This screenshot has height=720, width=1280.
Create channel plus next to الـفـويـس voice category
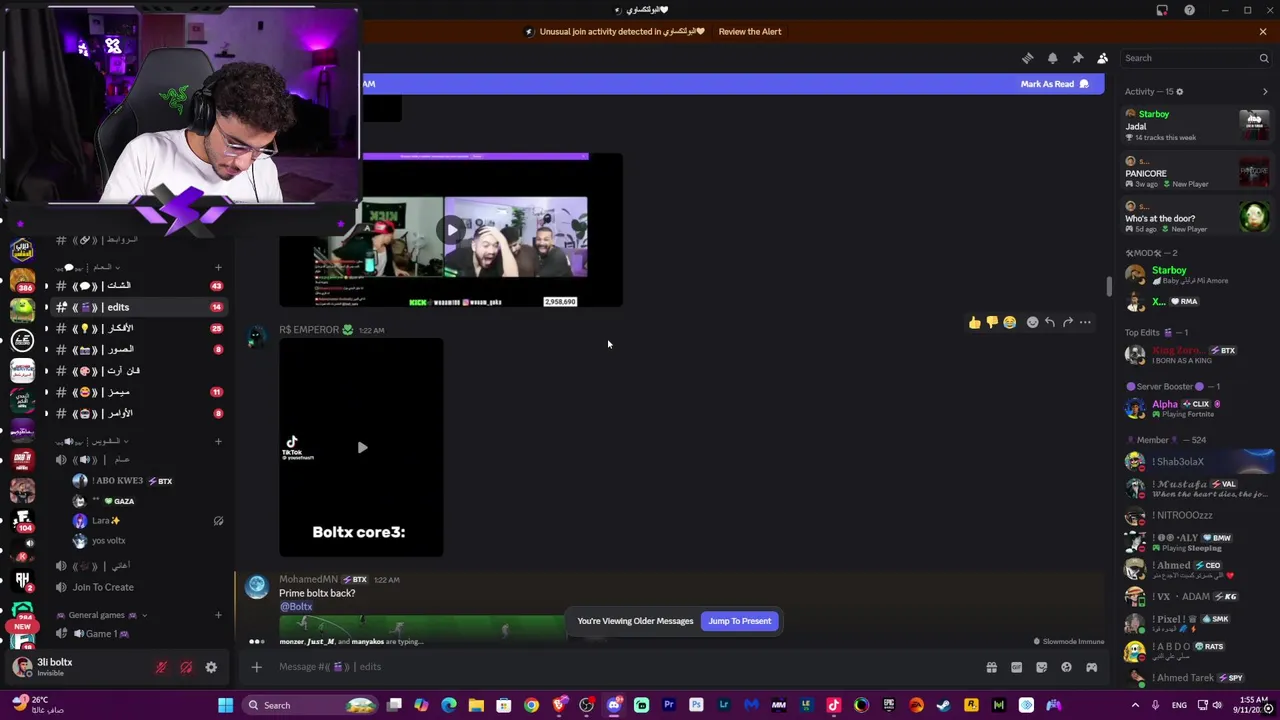pos(218,441)
